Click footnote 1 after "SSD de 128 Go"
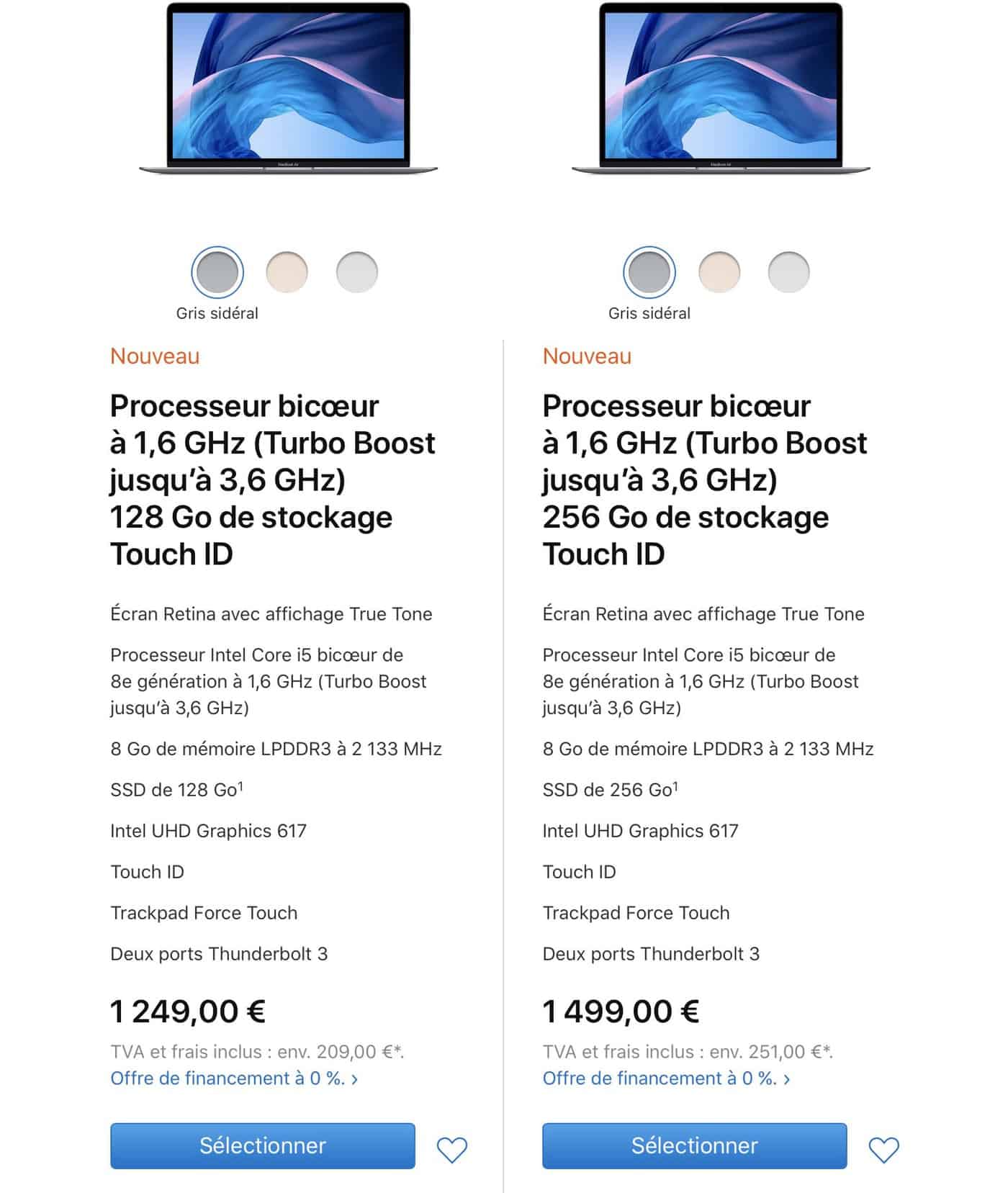 coord(240,786)
